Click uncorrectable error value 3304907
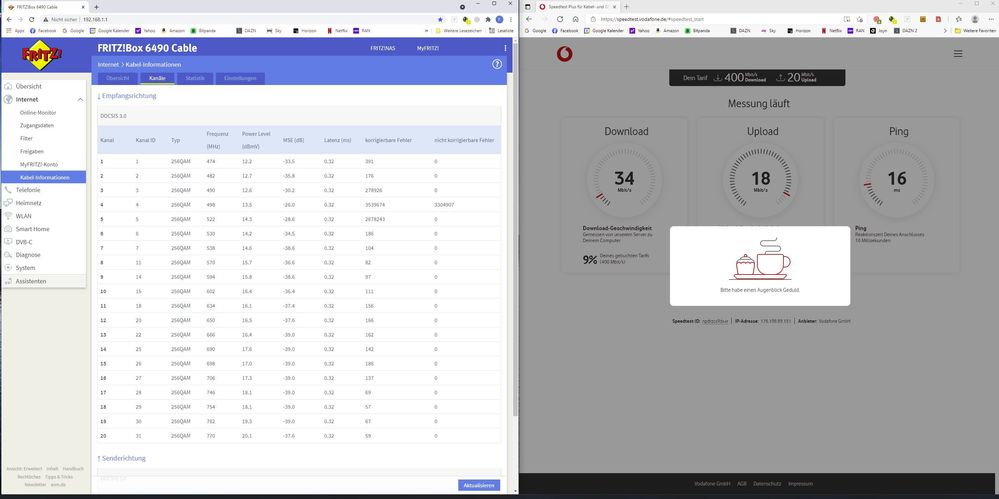 pos(444,205)
